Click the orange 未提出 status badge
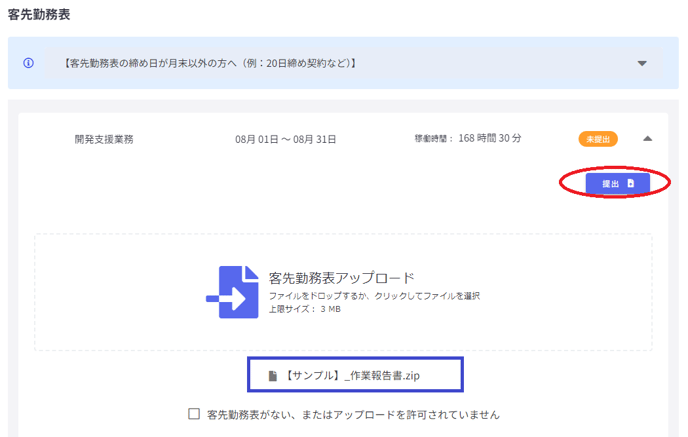The width and height of the screenshot is (688, 437). click(x=597, y=139)
